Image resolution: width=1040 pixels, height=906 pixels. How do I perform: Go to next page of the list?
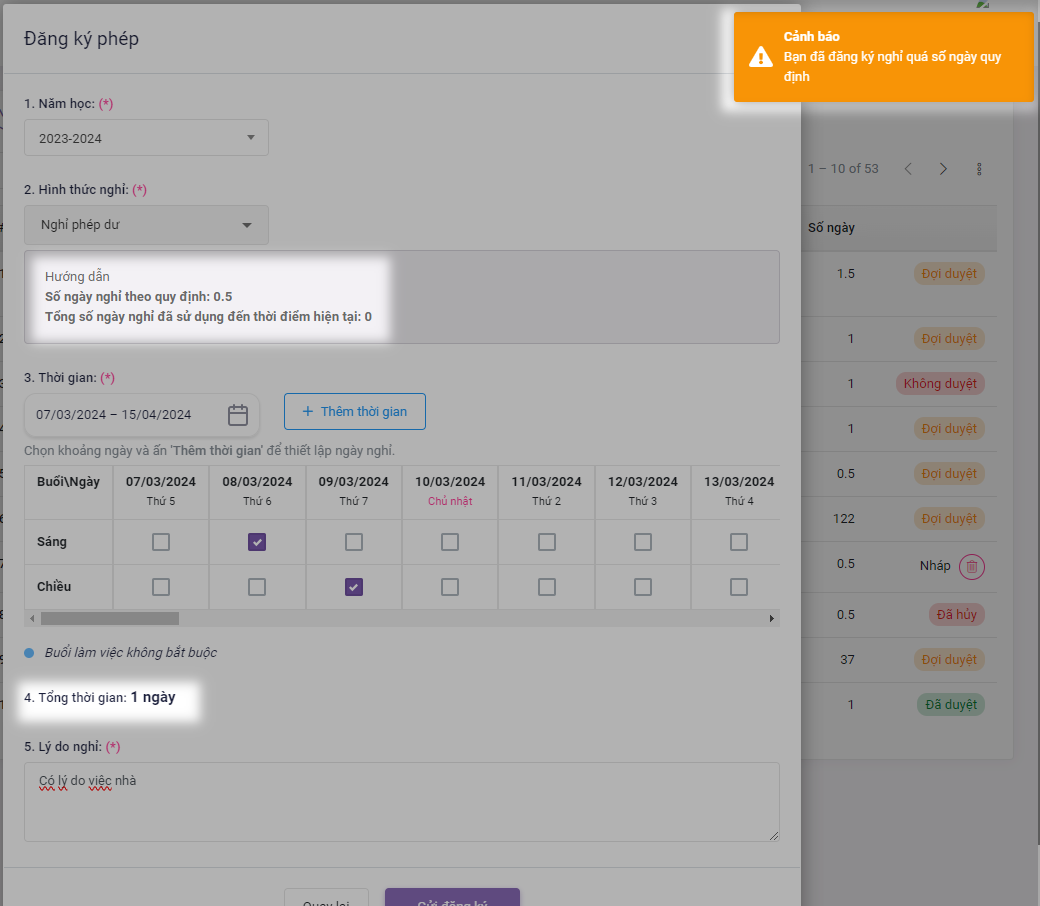tap(943, 169)
